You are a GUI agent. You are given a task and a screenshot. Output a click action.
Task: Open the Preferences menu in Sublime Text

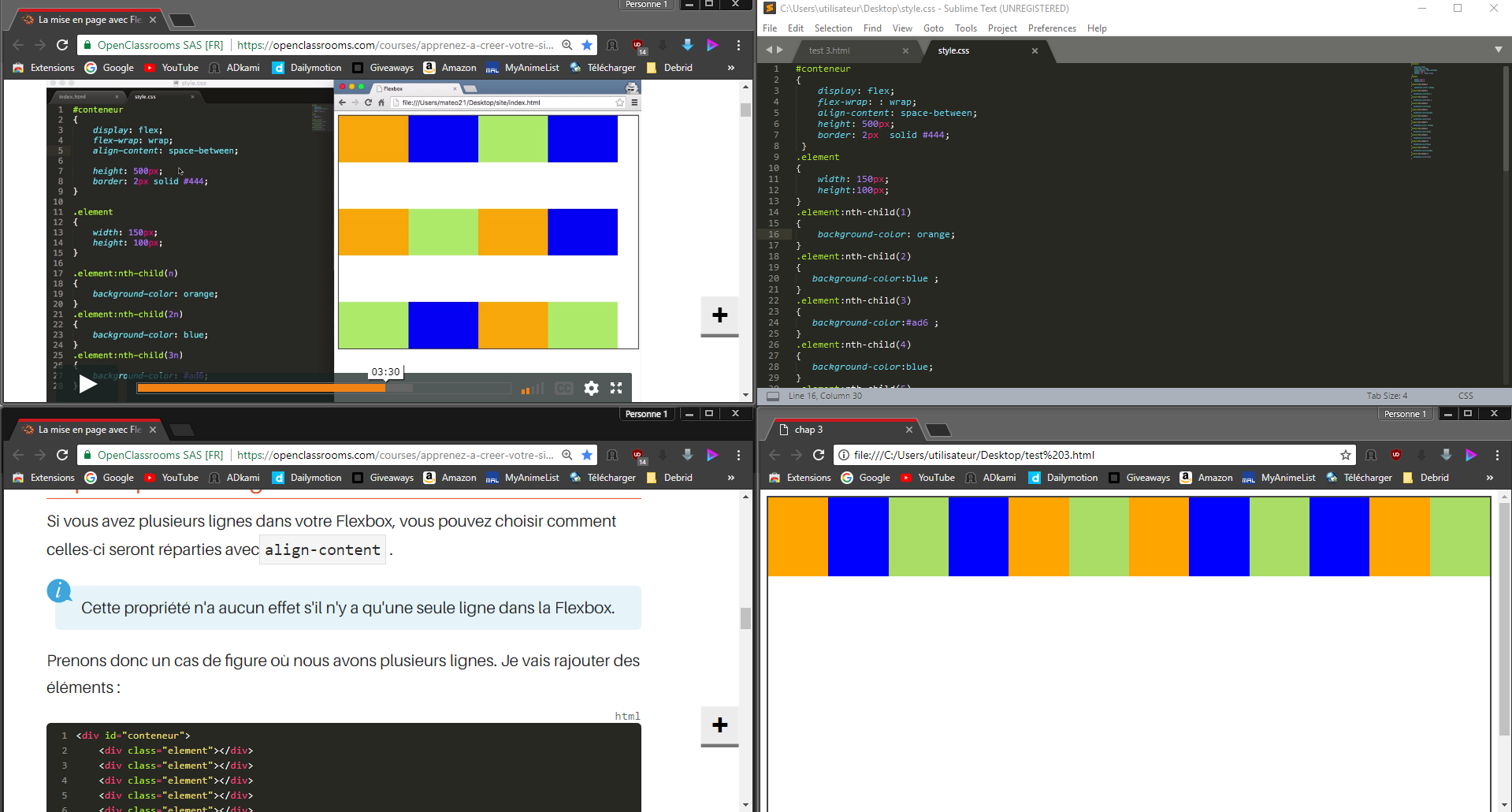click(x=1052, y=28)
